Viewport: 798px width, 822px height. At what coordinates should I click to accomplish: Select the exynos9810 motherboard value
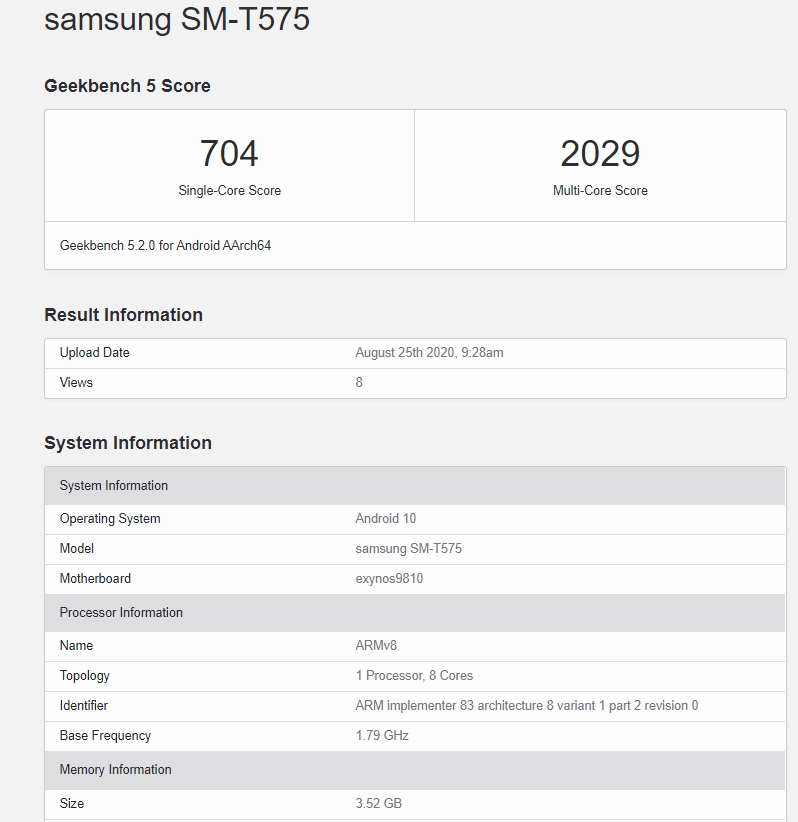[389, 579]
